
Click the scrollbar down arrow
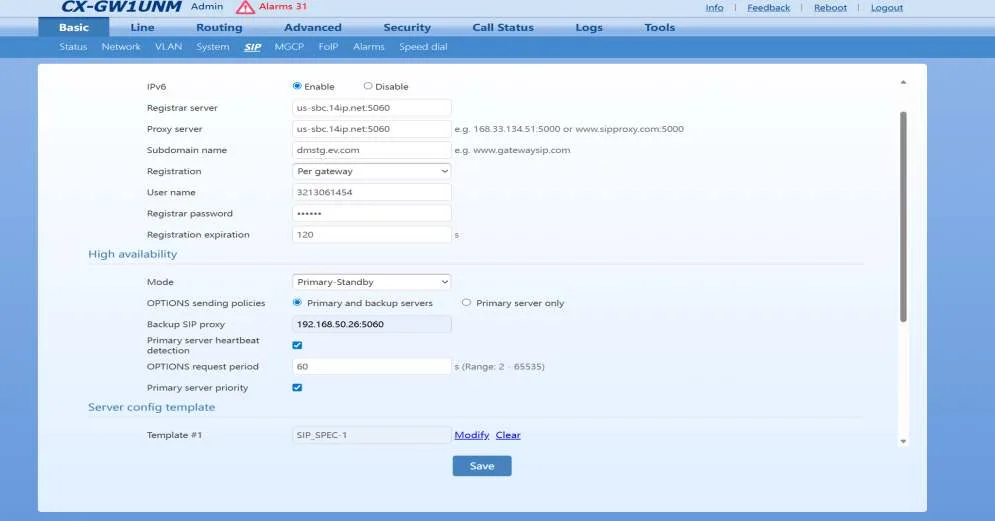tap(903, 442)
